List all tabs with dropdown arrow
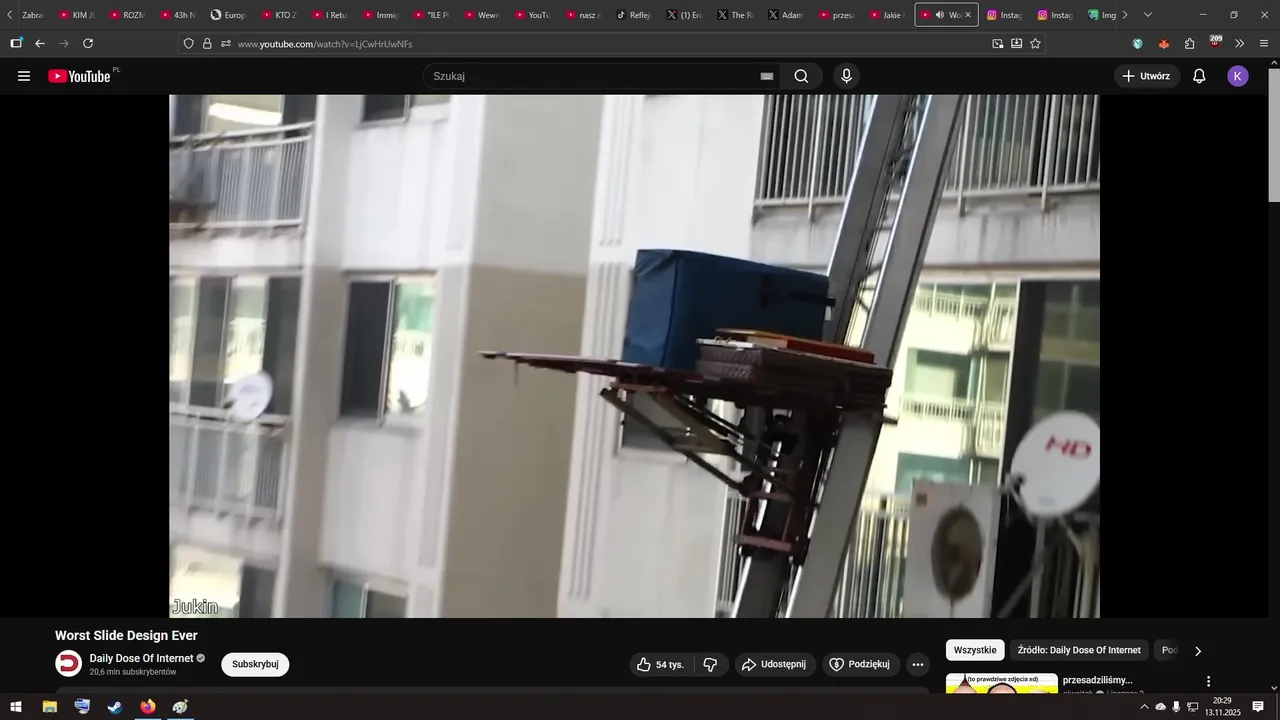This screenshot has height=720, width=1280. coord(1147,15)
